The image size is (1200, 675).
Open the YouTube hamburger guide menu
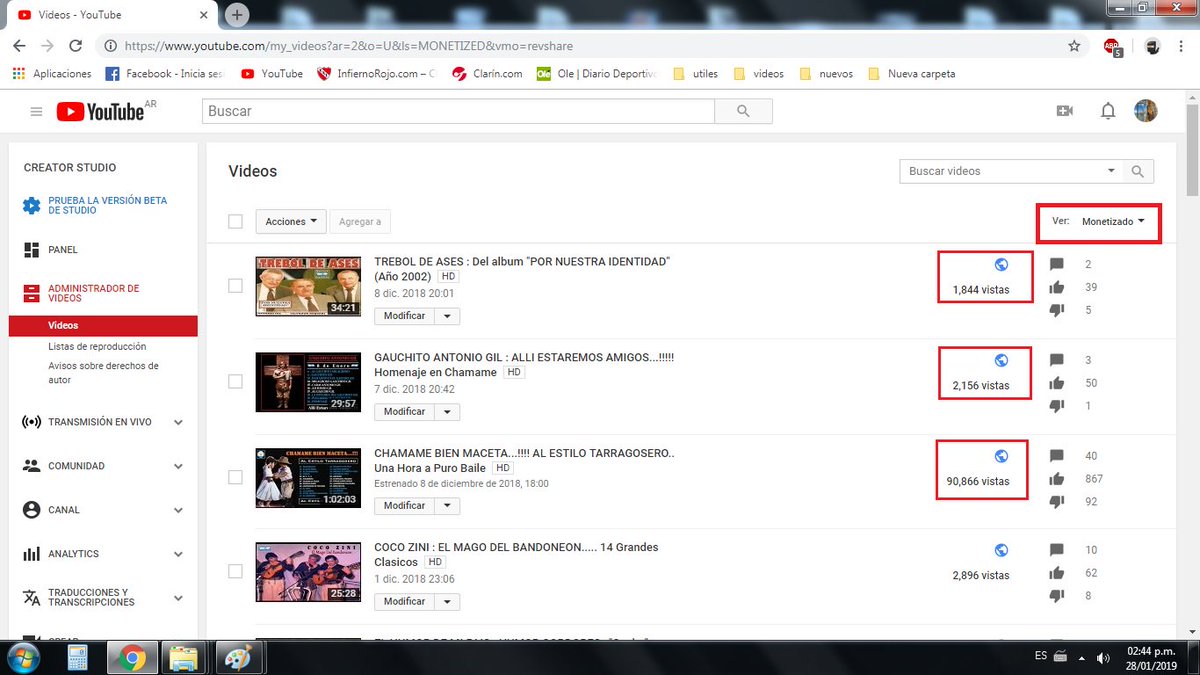(37, 112)
